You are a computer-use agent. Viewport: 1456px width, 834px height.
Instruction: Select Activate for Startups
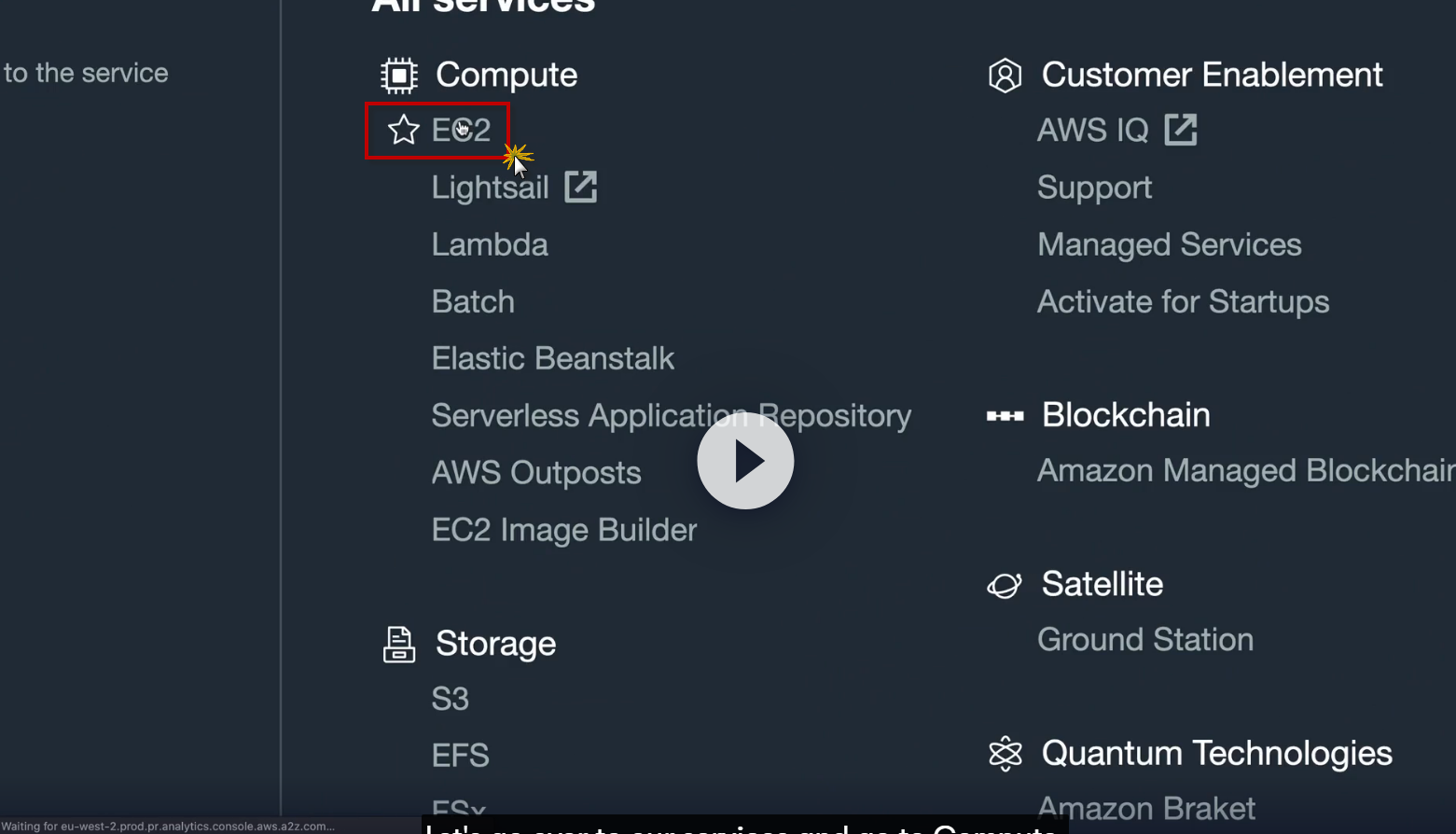pyautogui.click(x=1183, y=301)
